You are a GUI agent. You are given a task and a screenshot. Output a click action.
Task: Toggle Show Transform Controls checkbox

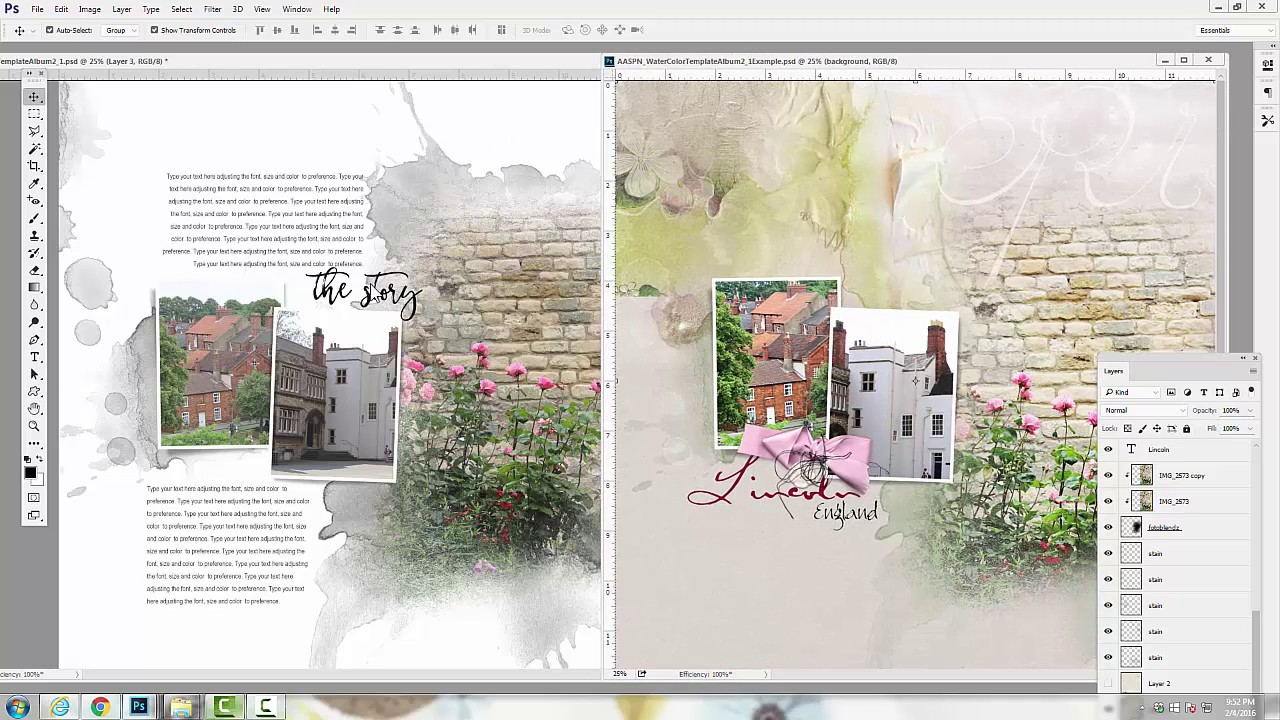[x=154, y=30]
